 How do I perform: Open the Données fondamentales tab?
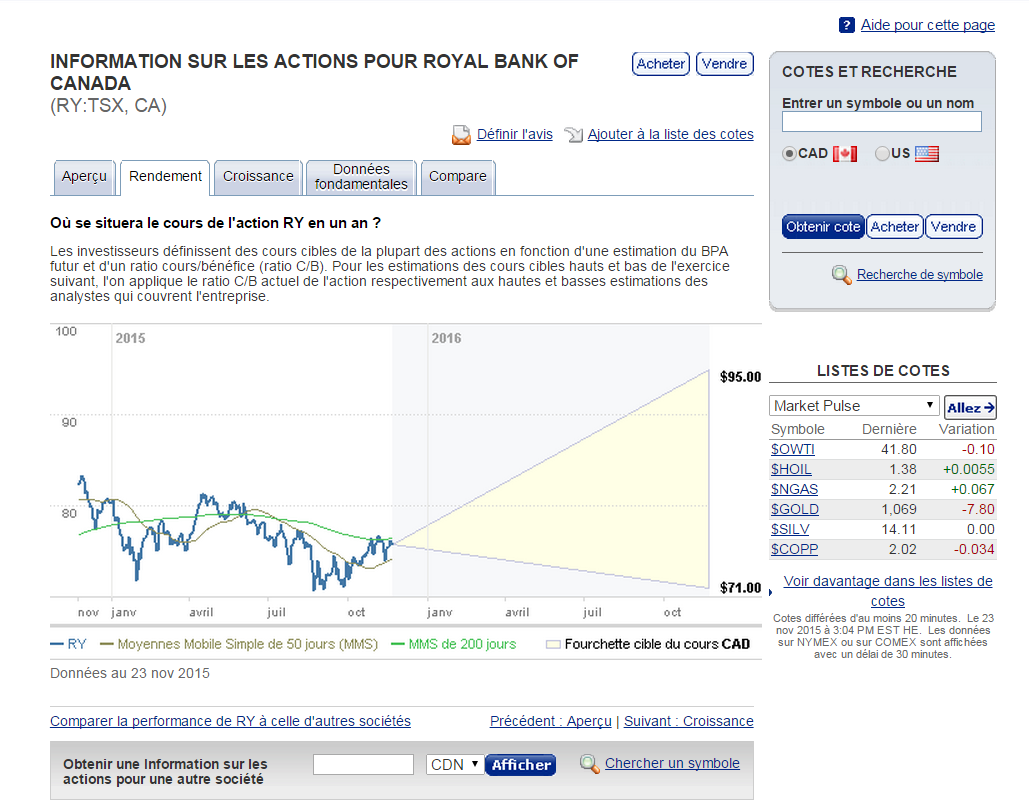361,177
